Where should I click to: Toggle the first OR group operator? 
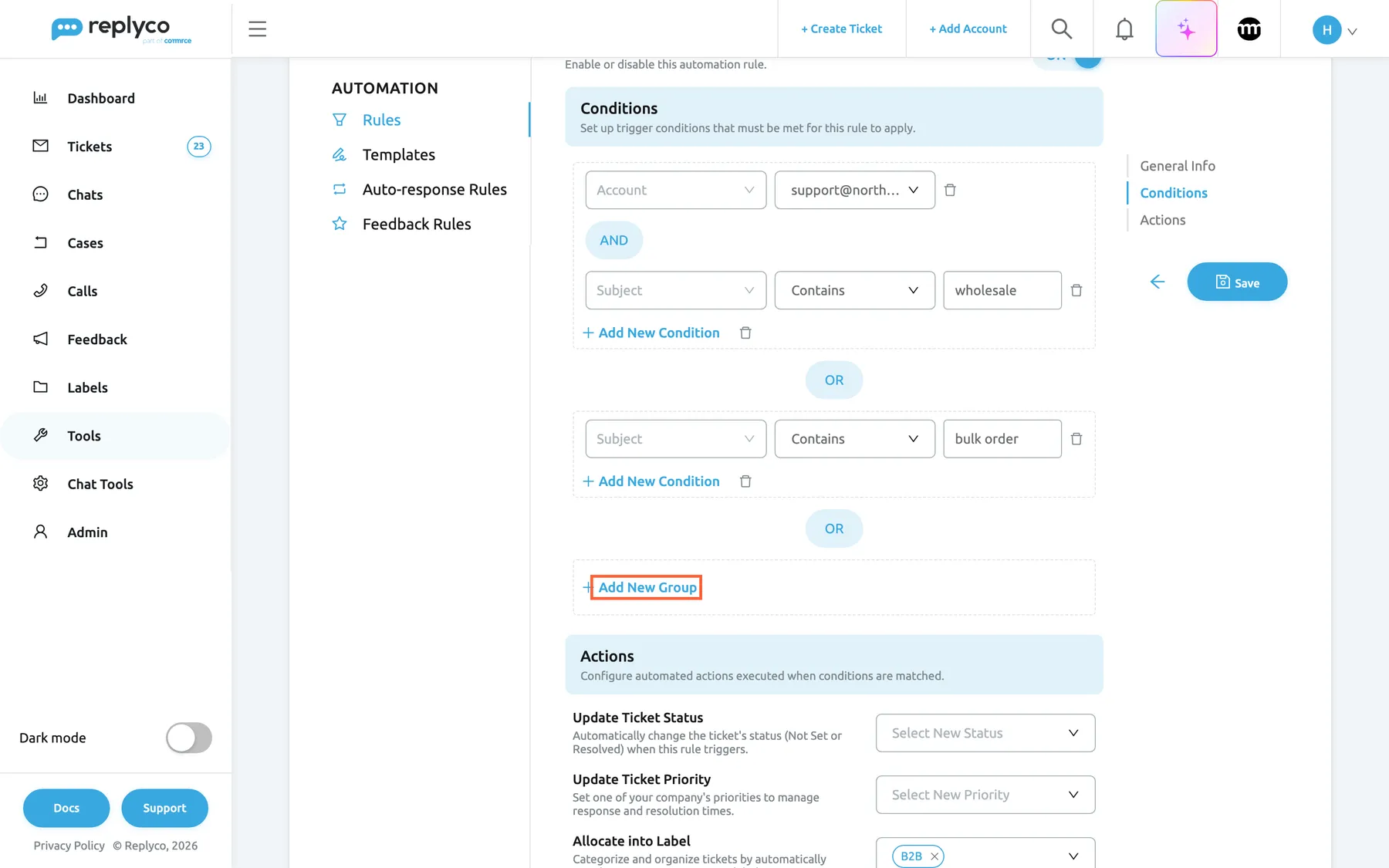834,380
